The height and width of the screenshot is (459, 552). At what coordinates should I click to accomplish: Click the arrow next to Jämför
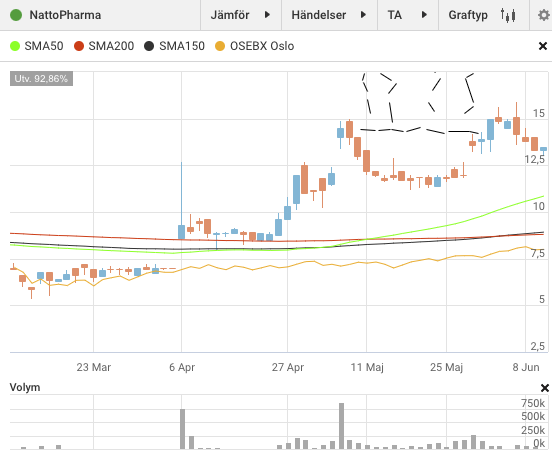267,15
